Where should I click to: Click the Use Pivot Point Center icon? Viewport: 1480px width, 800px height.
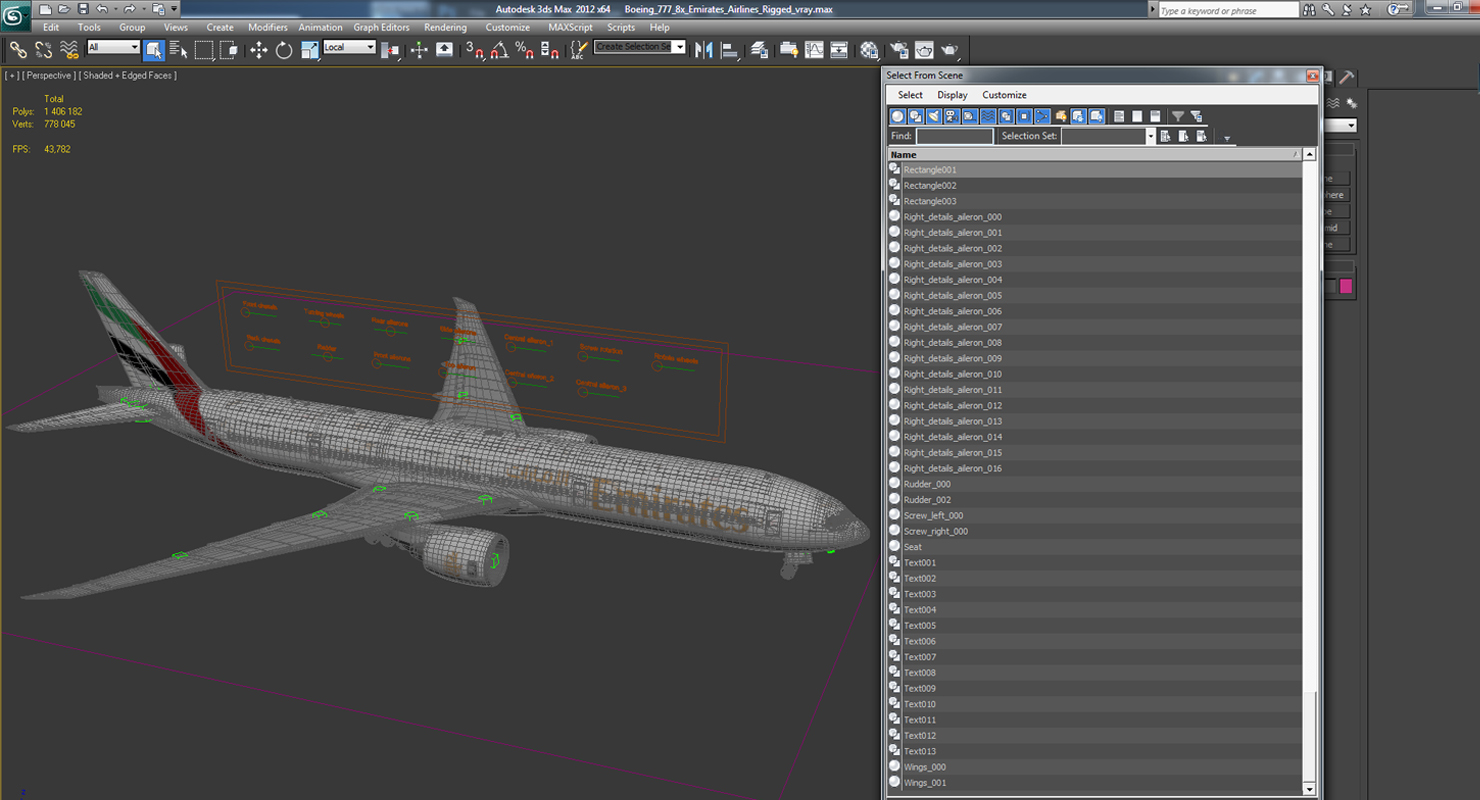click(x=390, y=50)
